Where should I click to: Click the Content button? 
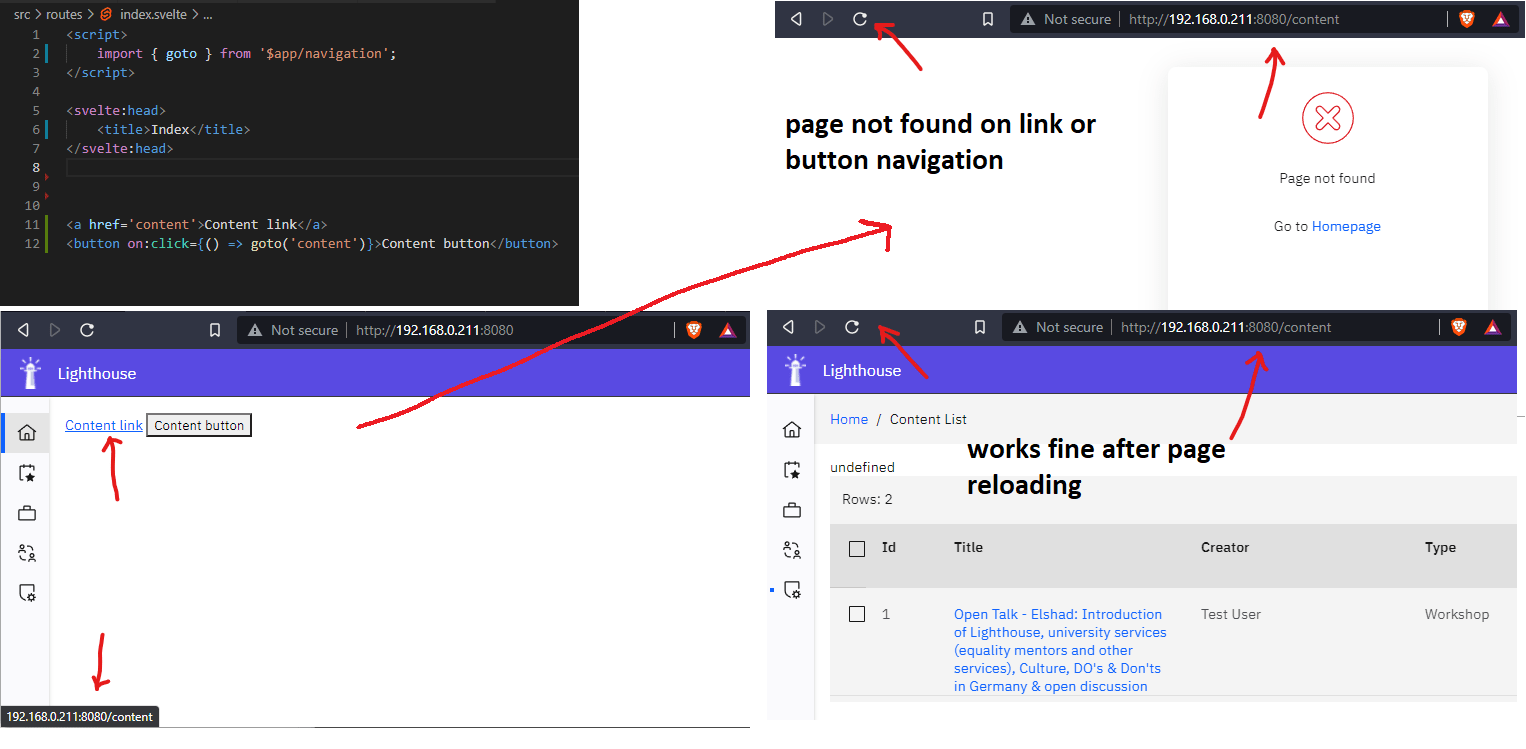click(199, 425)
